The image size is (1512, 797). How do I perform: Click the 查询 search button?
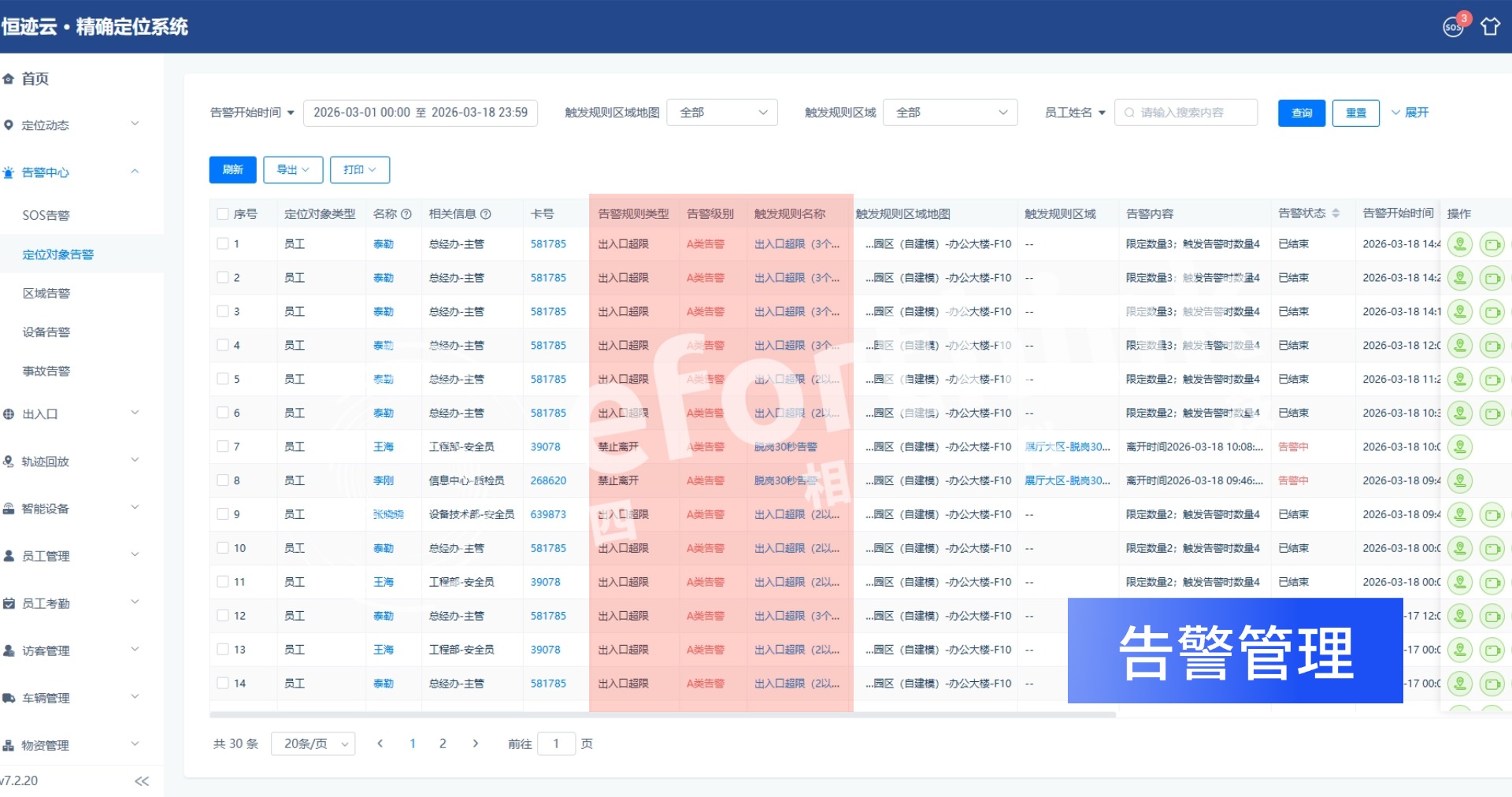point(1301,113)
